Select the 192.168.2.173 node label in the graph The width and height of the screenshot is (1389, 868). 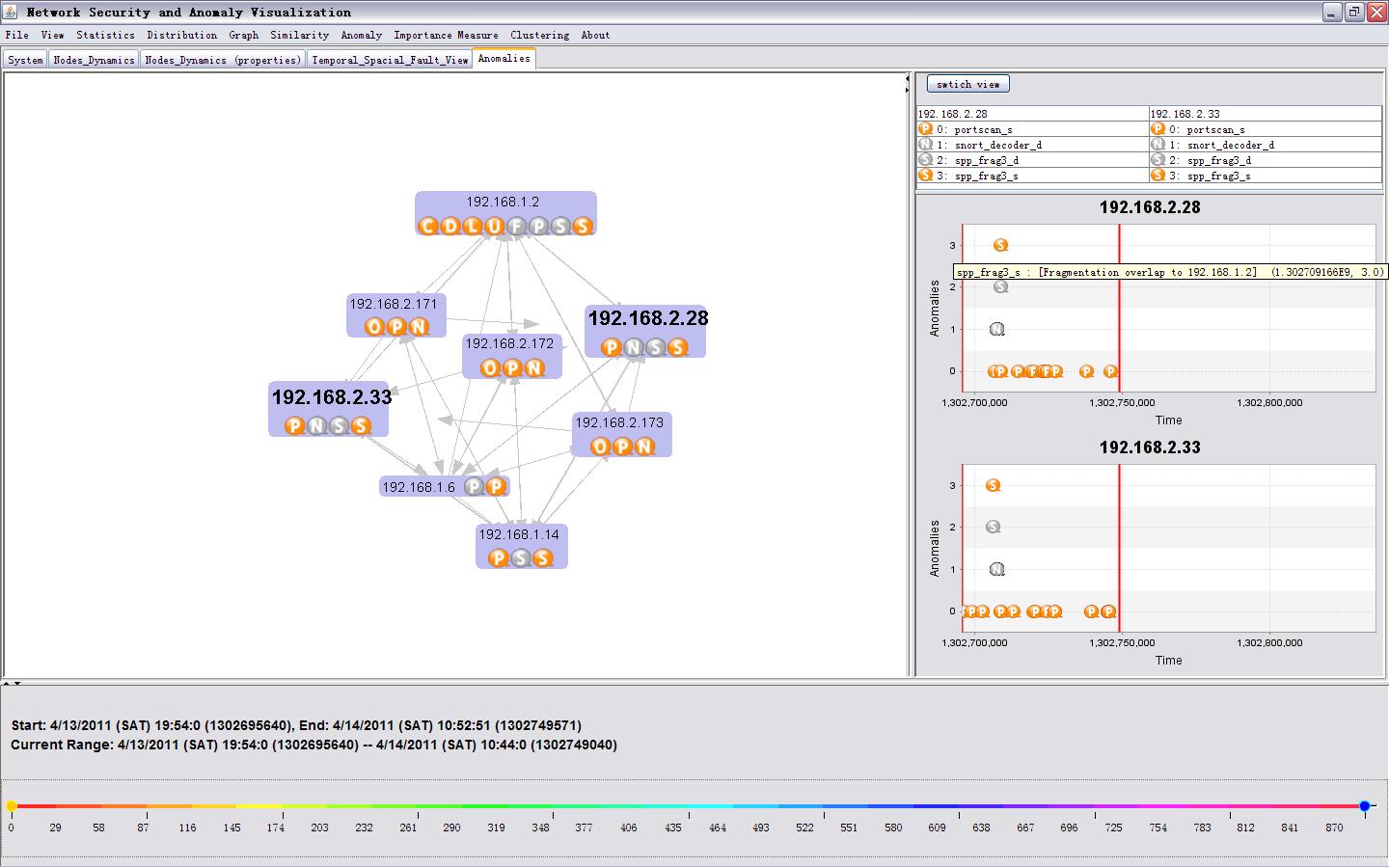pos(618,422)
